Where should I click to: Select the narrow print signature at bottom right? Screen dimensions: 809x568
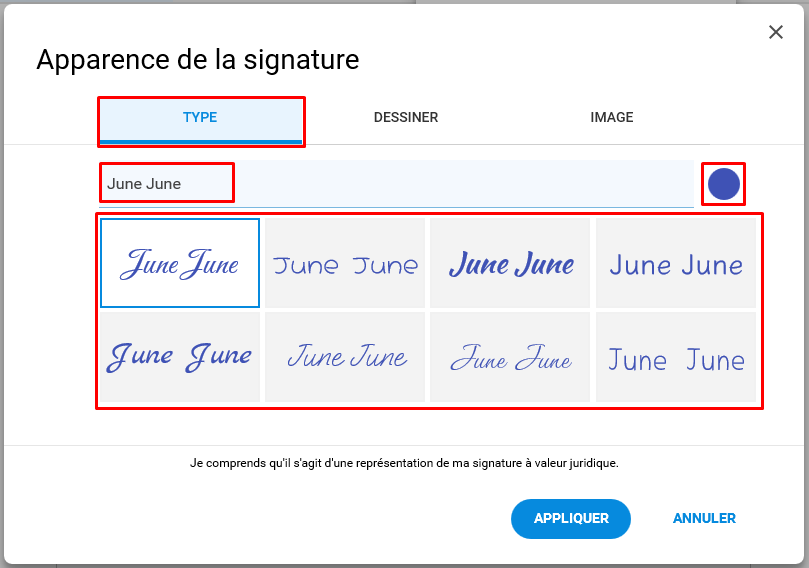click(676, 356)
